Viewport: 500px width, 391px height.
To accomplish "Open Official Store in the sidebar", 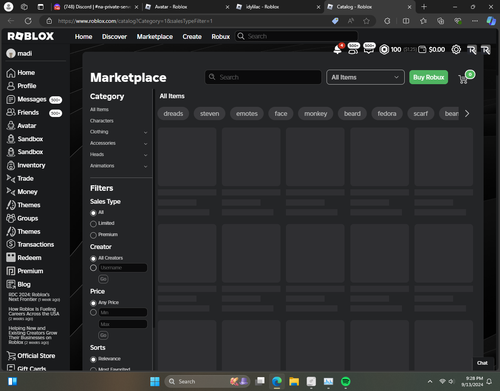I will point(31,356).
